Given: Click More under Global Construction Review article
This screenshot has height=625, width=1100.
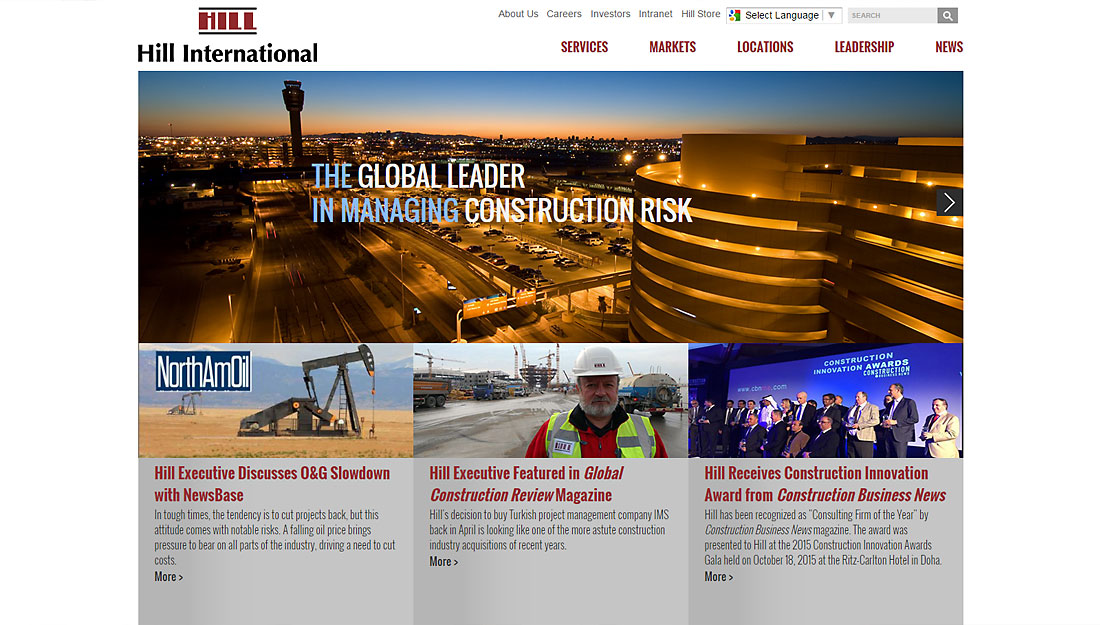Looking at the screenshot, I should 443,562.
